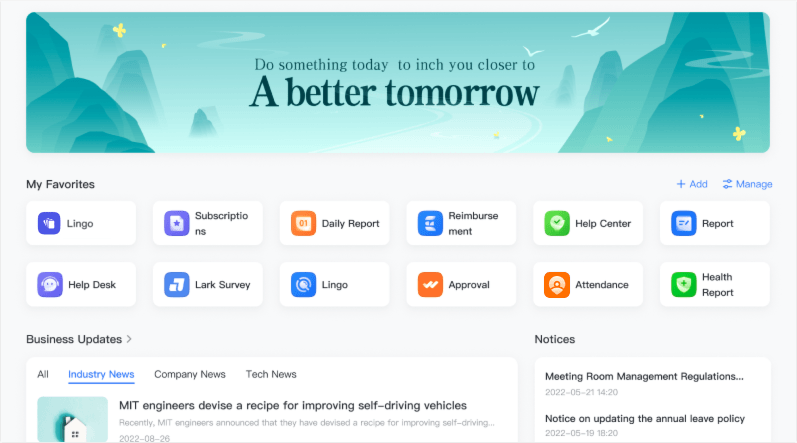Open the purple Lingo app icon

(49, 224)
